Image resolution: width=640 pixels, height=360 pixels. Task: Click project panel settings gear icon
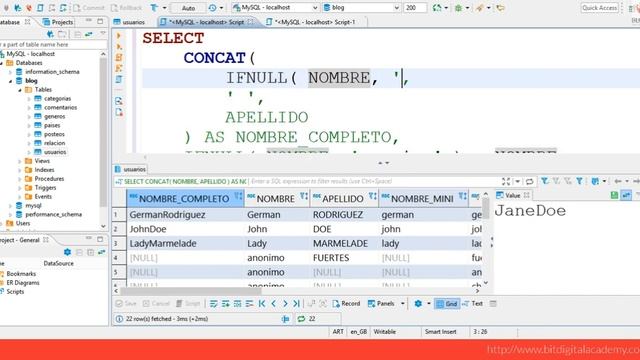[67, 252]
